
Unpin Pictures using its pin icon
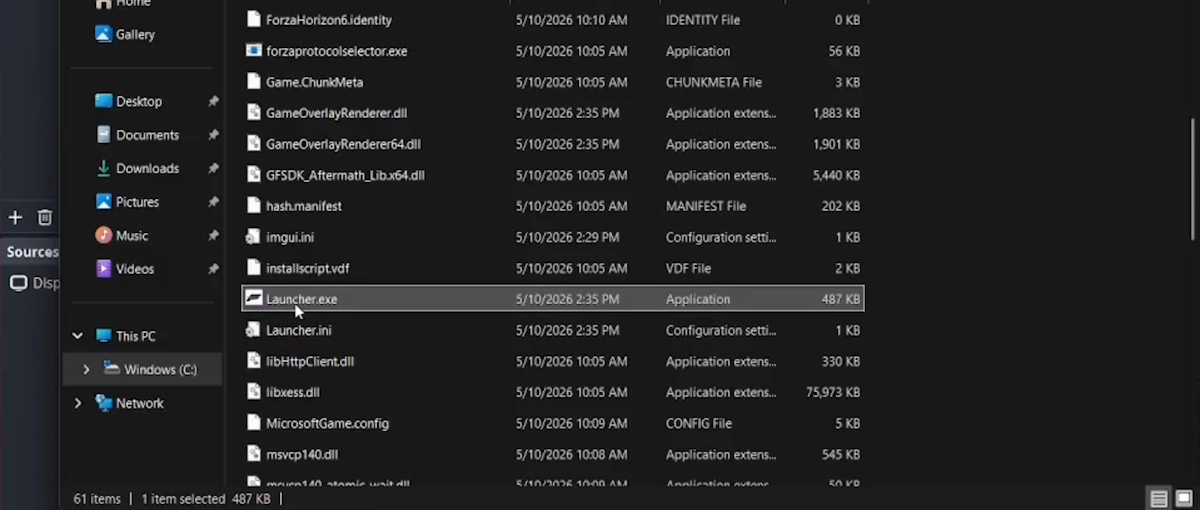(213, 202)
